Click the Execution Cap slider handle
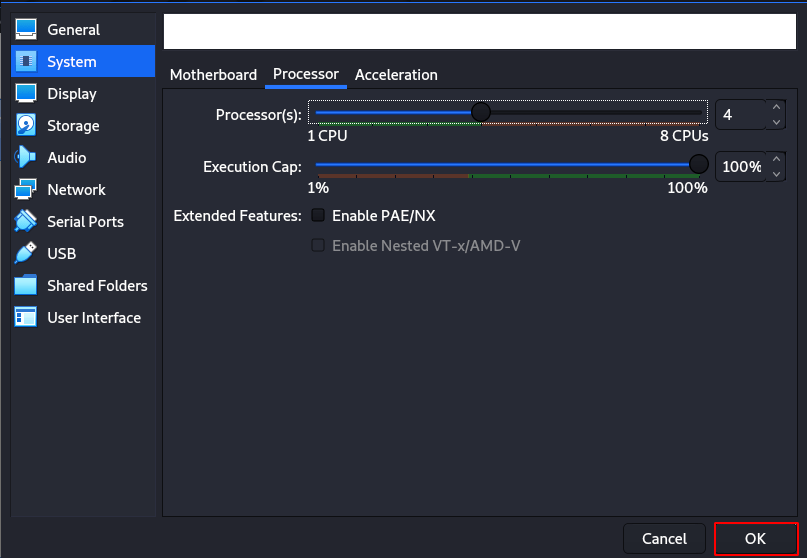 tap(698, 165)
